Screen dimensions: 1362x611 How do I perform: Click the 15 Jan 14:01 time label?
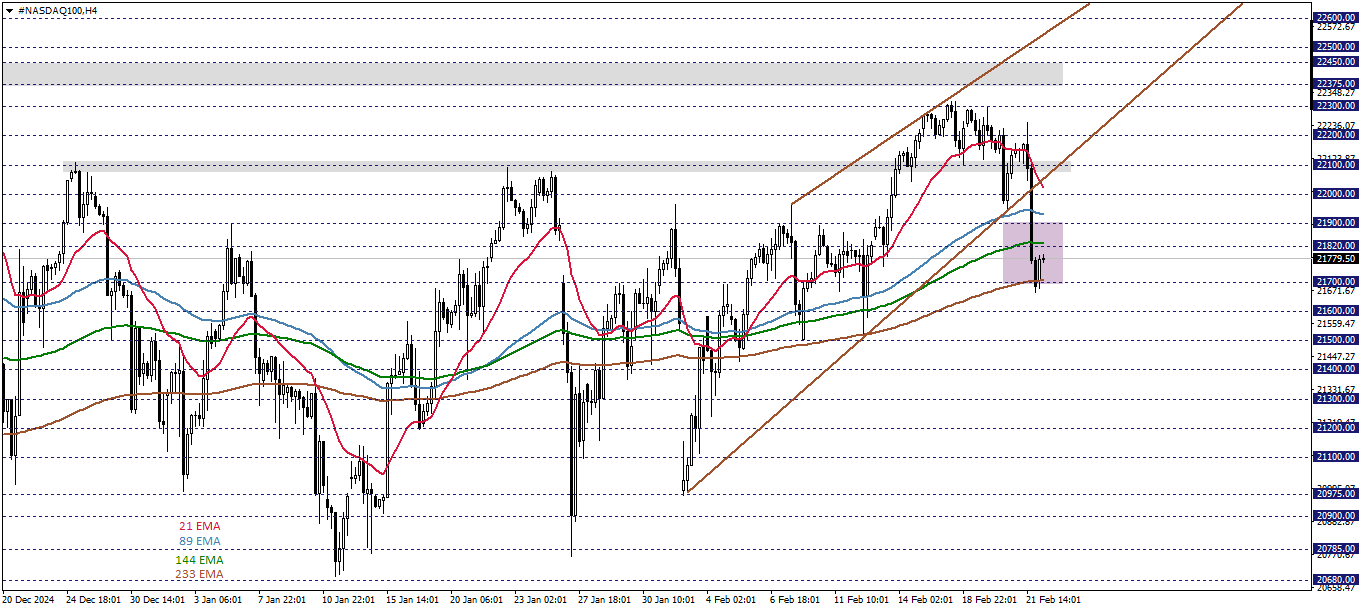[x=414, y=600]
